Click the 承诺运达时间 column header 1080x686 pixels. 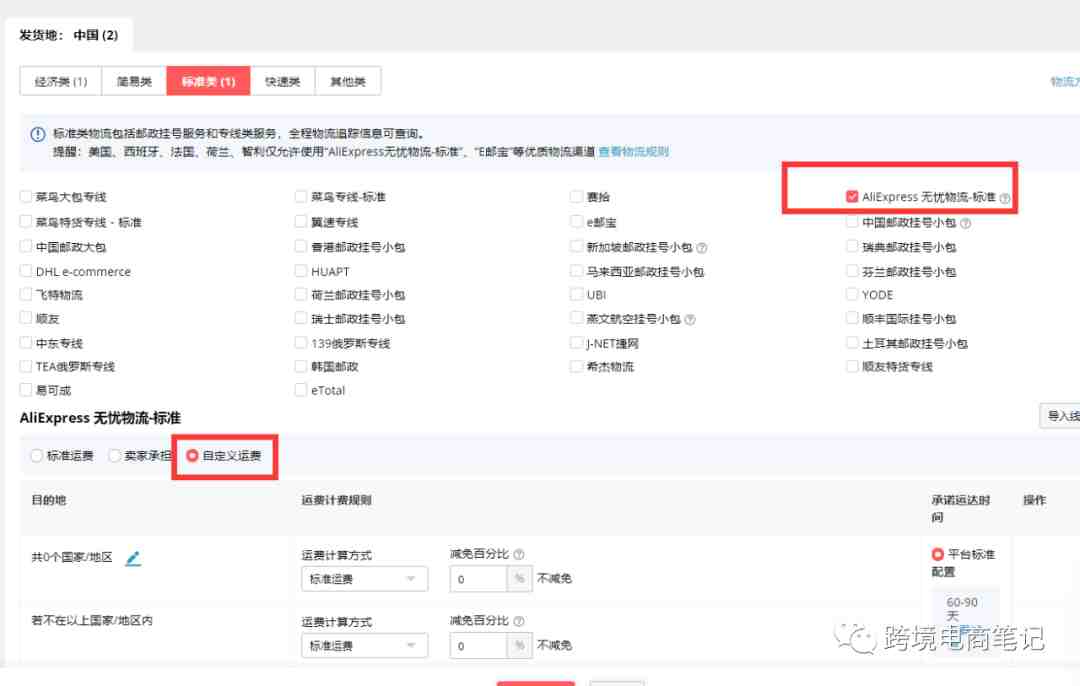pyautogui.click(x=961, y=508)
